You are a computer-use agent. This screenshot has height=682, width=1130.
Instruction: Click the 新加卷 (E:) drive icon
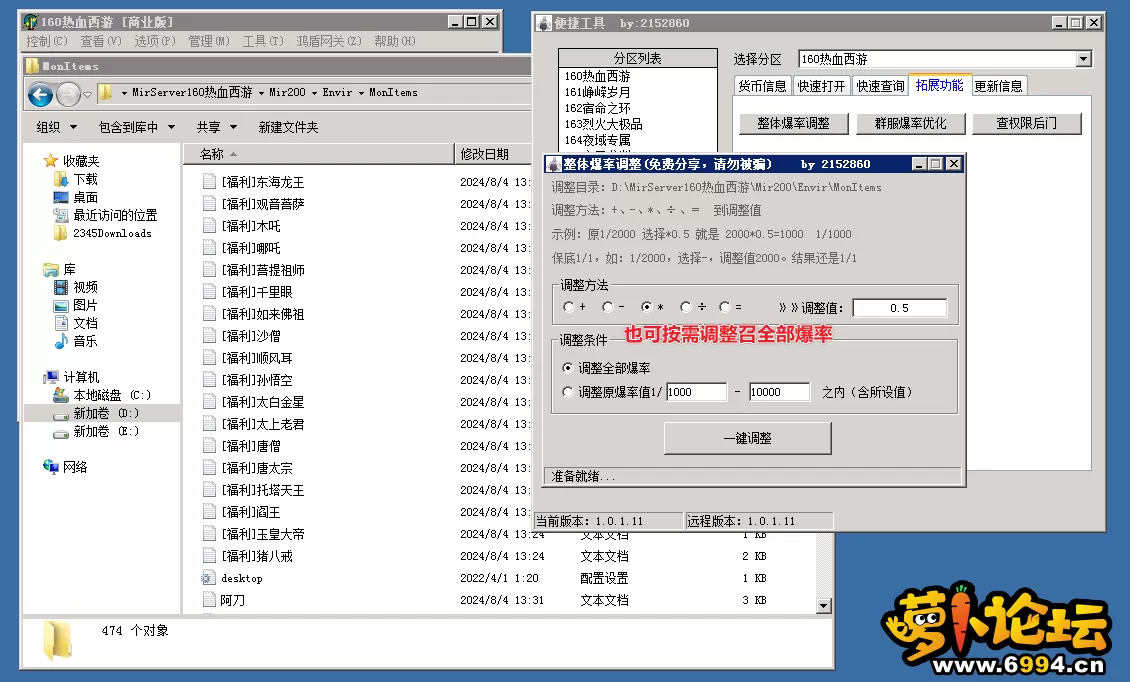click(x=61, y=433)
